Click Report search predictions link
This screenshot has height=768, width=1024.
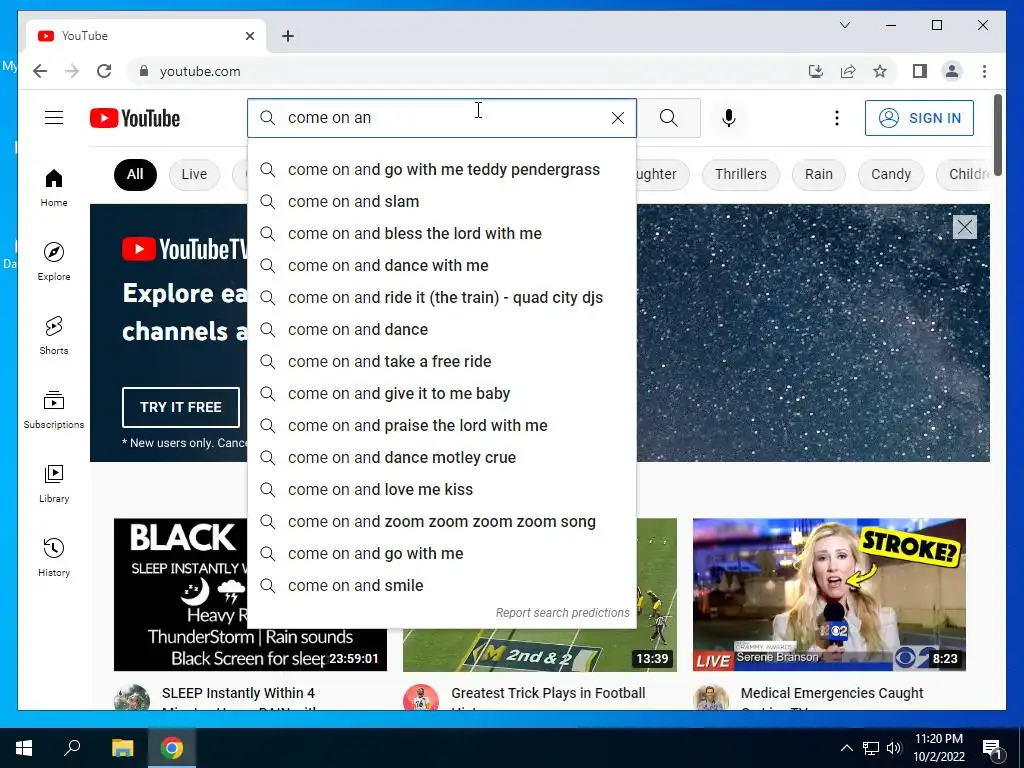(562, 613)
